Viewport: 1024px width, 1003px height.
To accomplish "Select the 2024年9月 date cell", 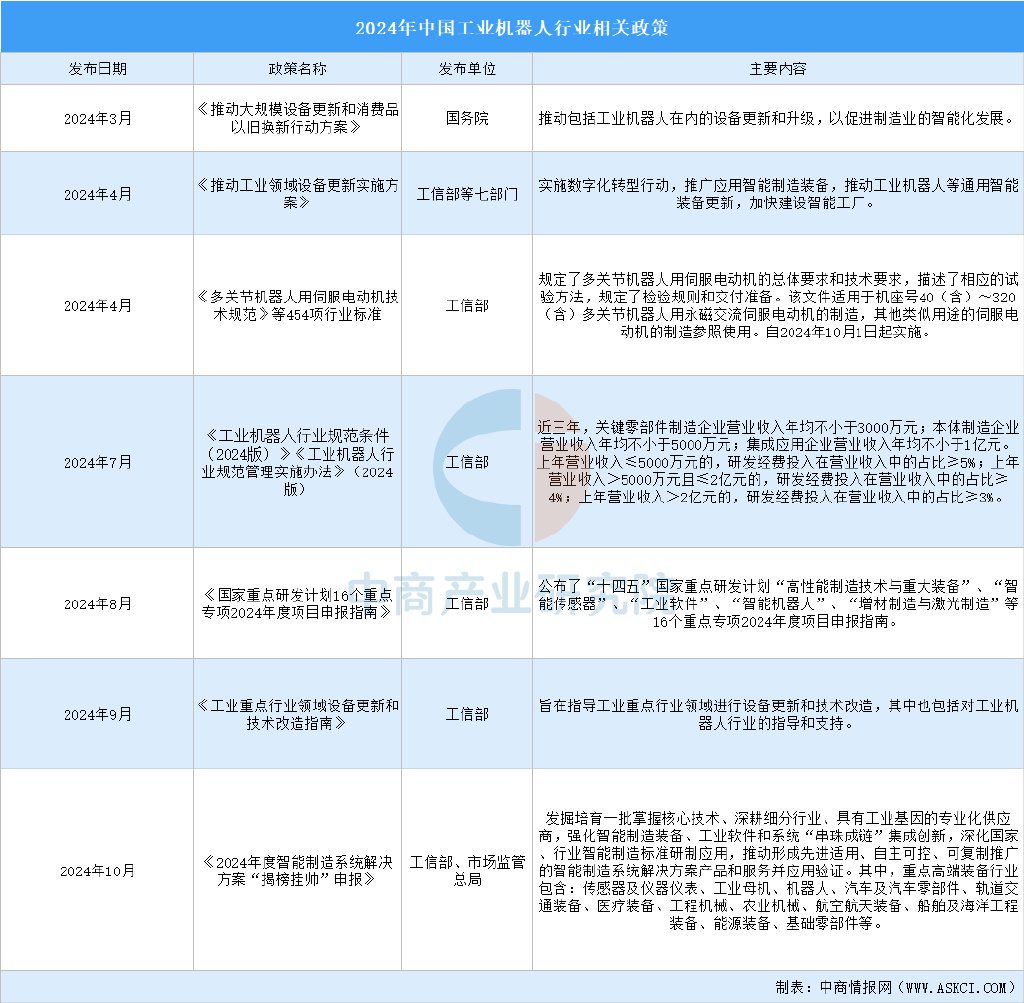I will (x=97, y=714).
